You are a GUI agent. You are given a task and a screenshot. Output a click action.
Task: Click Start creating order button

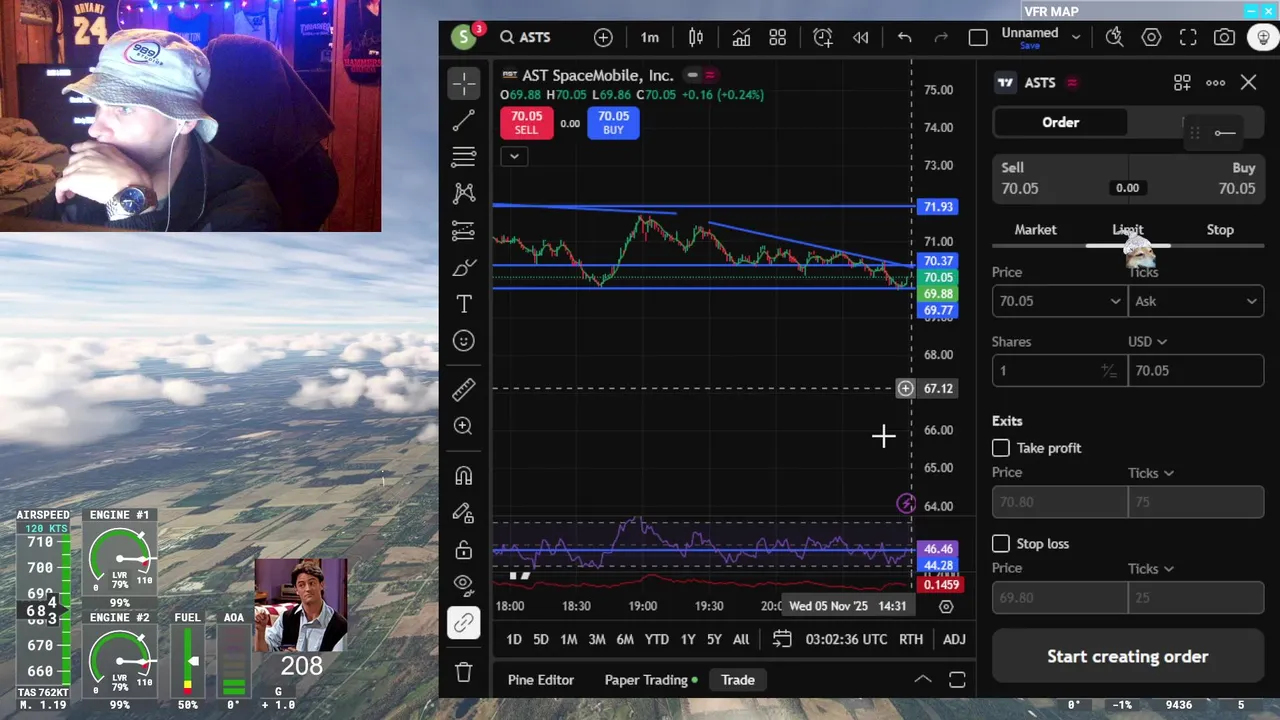point(1128,657)
